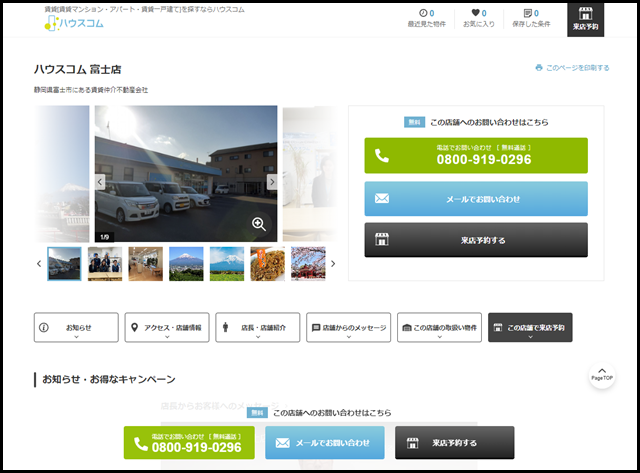
Task: Select Mt. Fuji with green field thumbnail
Action: pyautogui.click(x=227, y=264)
